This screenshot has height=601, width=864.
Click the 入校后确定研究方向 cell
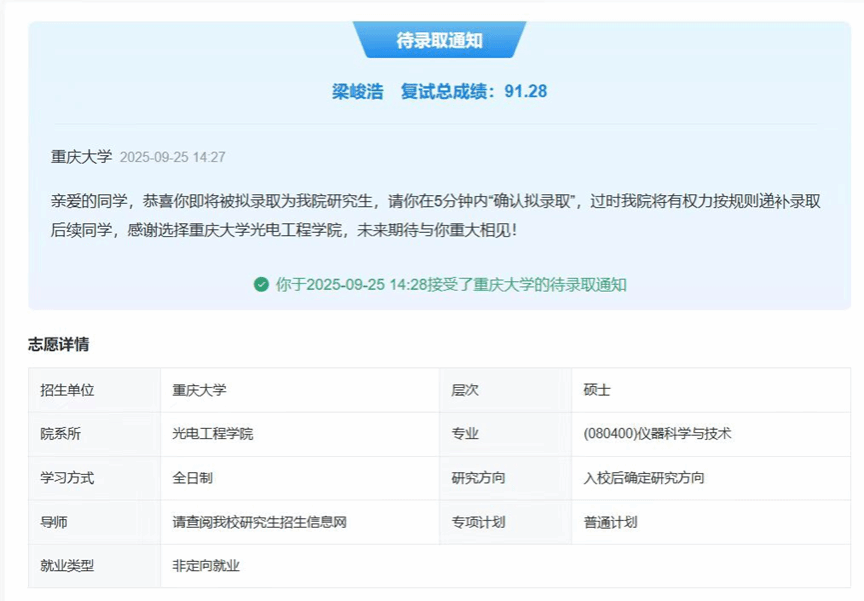(644, 478)
